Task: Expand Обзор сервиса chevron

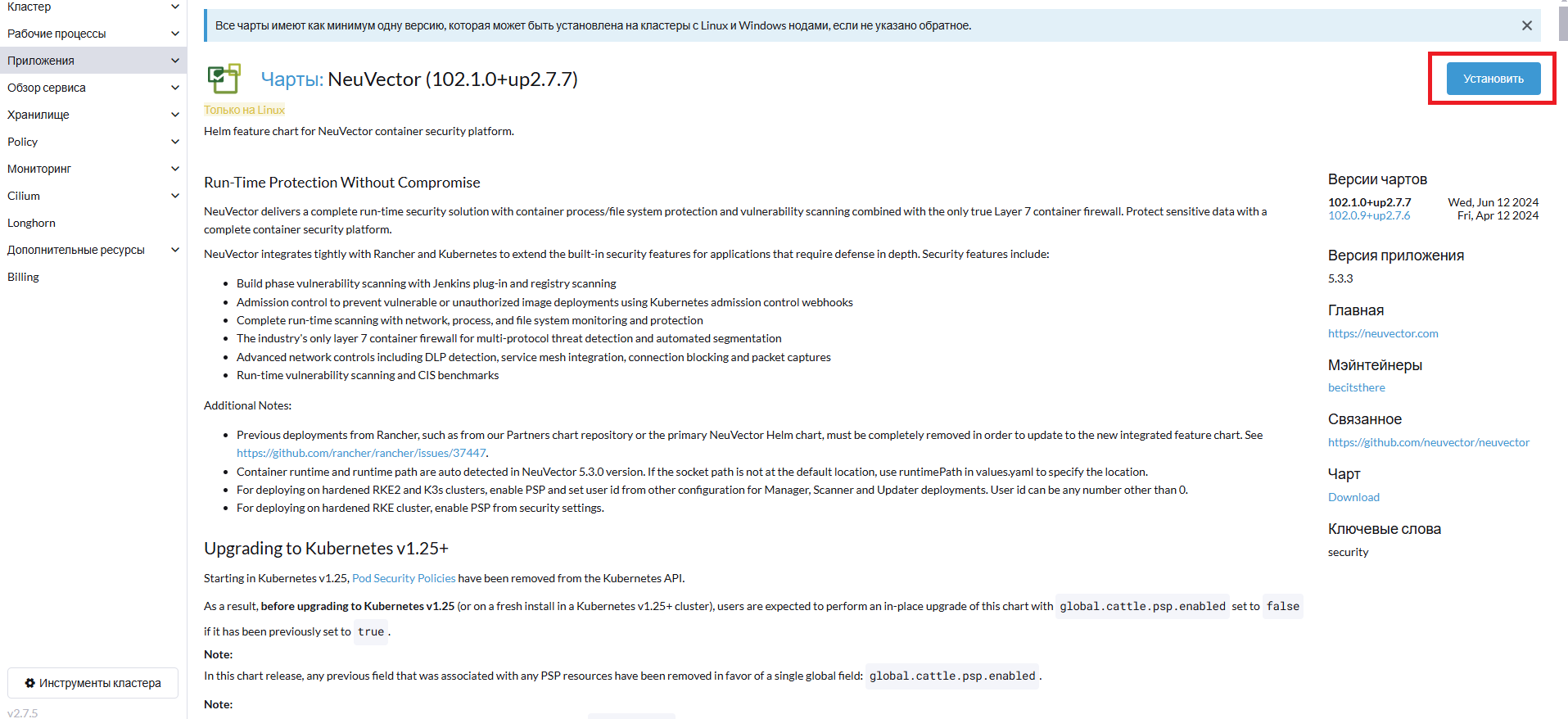Action: click(x=174, y=88)
